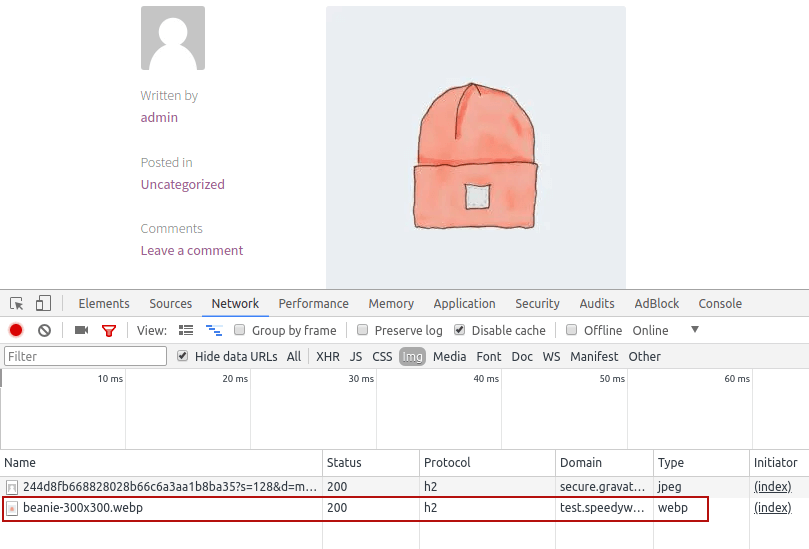The image size is (809, 549).
Task: Sort by the Status column header
Action: click(x=371, y=463)
